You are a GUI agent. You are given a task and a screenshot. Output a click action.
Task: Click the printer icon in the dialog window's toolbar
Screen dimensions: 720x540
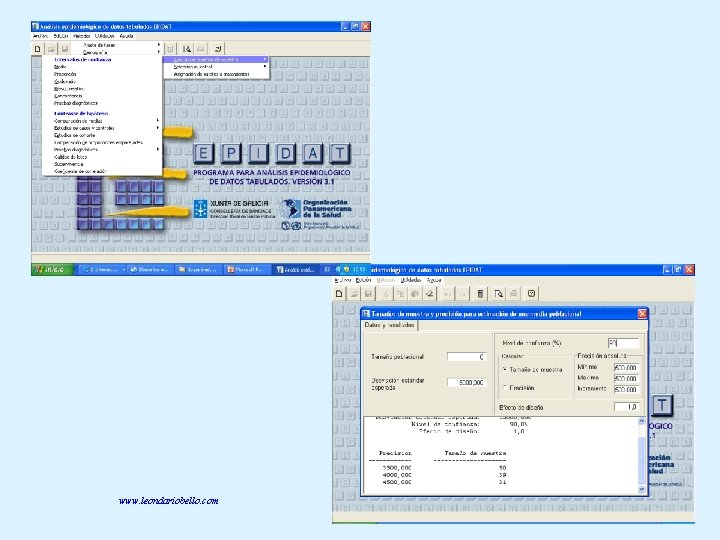pos(513,293)
